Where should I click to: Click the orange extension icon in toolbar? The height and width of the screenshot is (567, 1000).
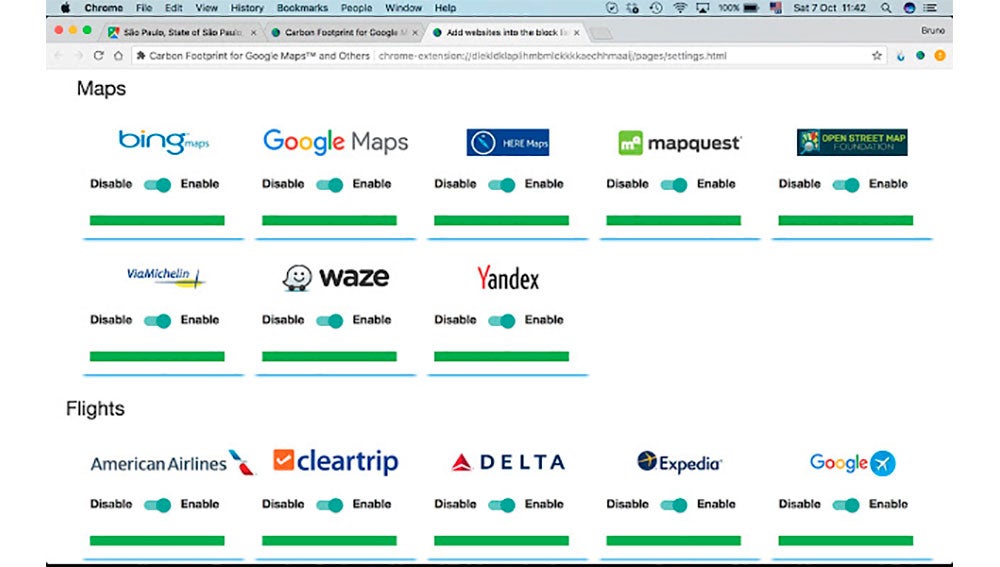pos(939,55)
